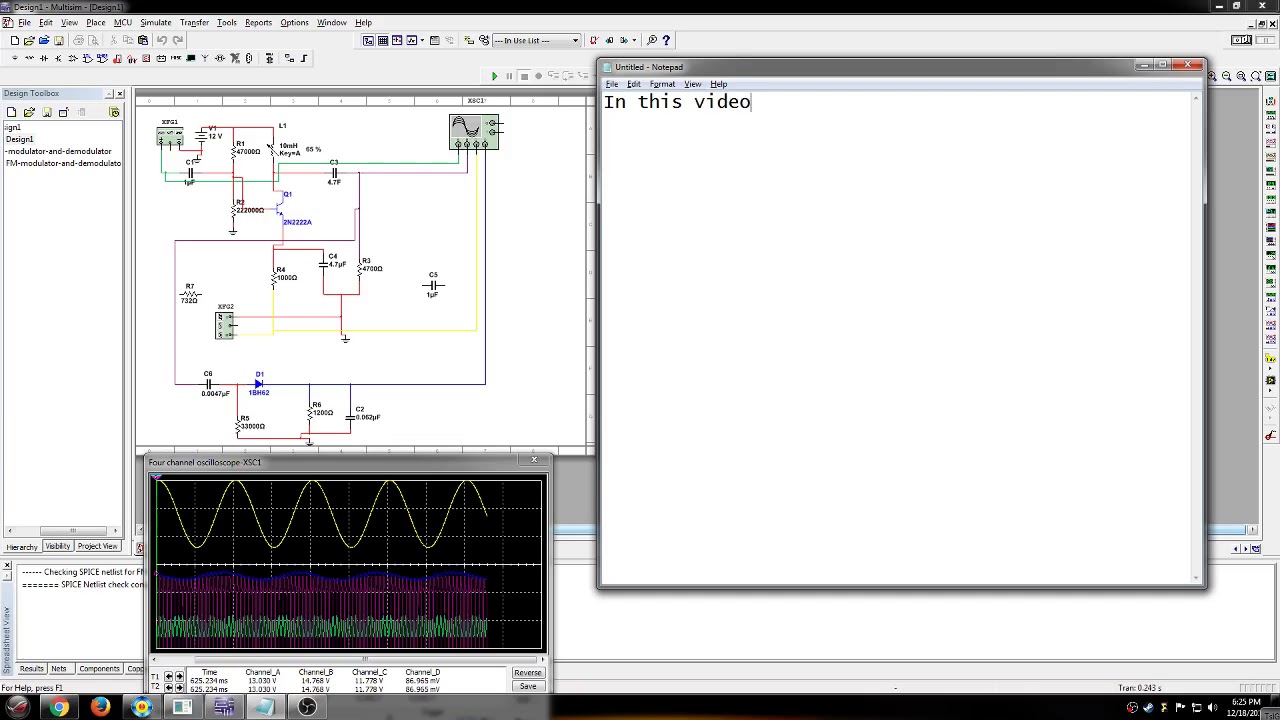Redo the last schematic action
This screenshot has width=1280, height=720.
tap(178, 40)
